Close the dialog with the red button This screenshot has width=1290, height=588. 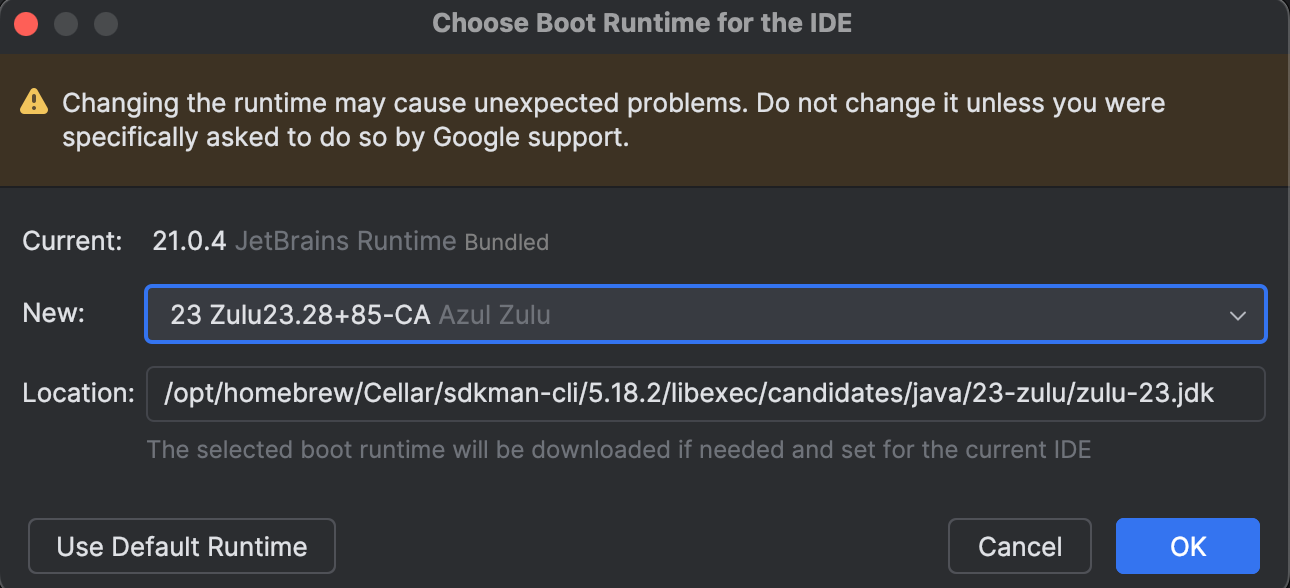coord(26,23)
